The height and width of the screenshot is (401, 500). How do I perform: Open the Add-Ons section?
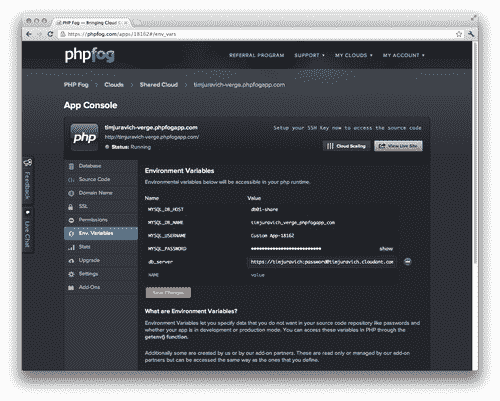[x=101, y=287]
